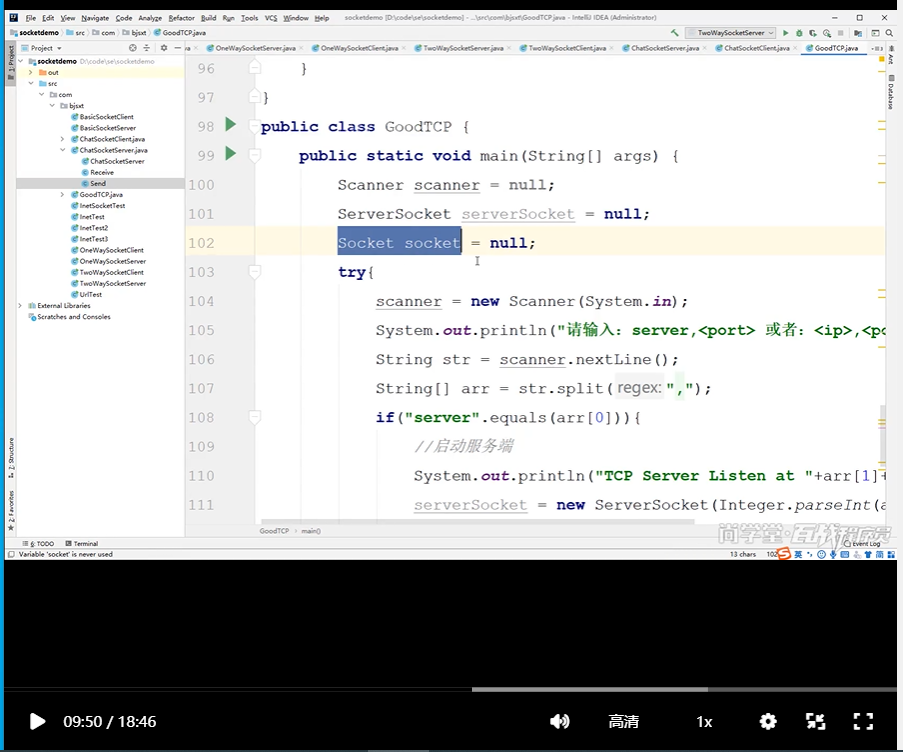
Task: Toggle Sogou English/Chinese mode icon
Action: (798, 554)
